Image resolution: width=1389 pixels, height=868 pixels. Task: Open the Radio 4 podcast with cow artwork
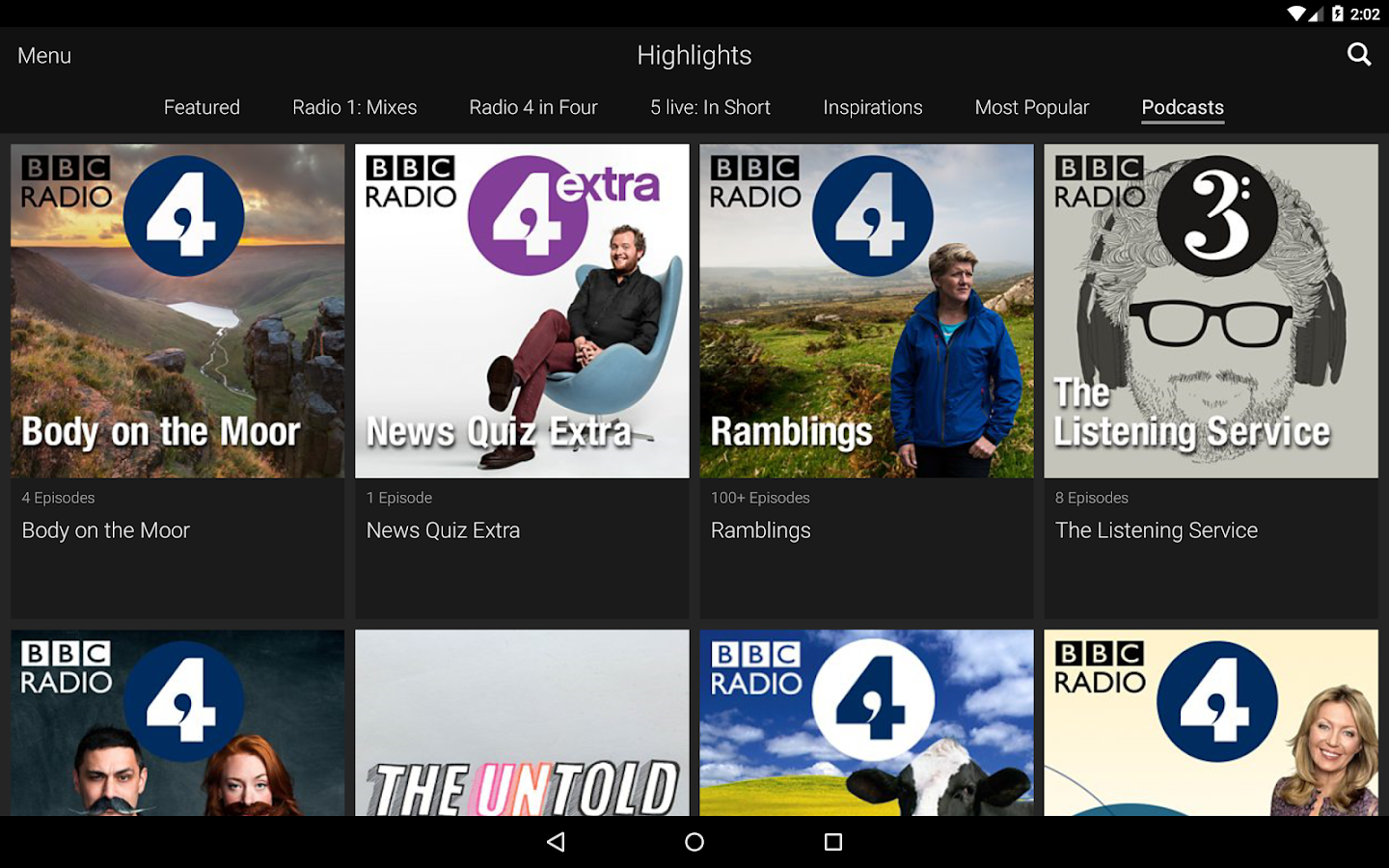(866, 722)
